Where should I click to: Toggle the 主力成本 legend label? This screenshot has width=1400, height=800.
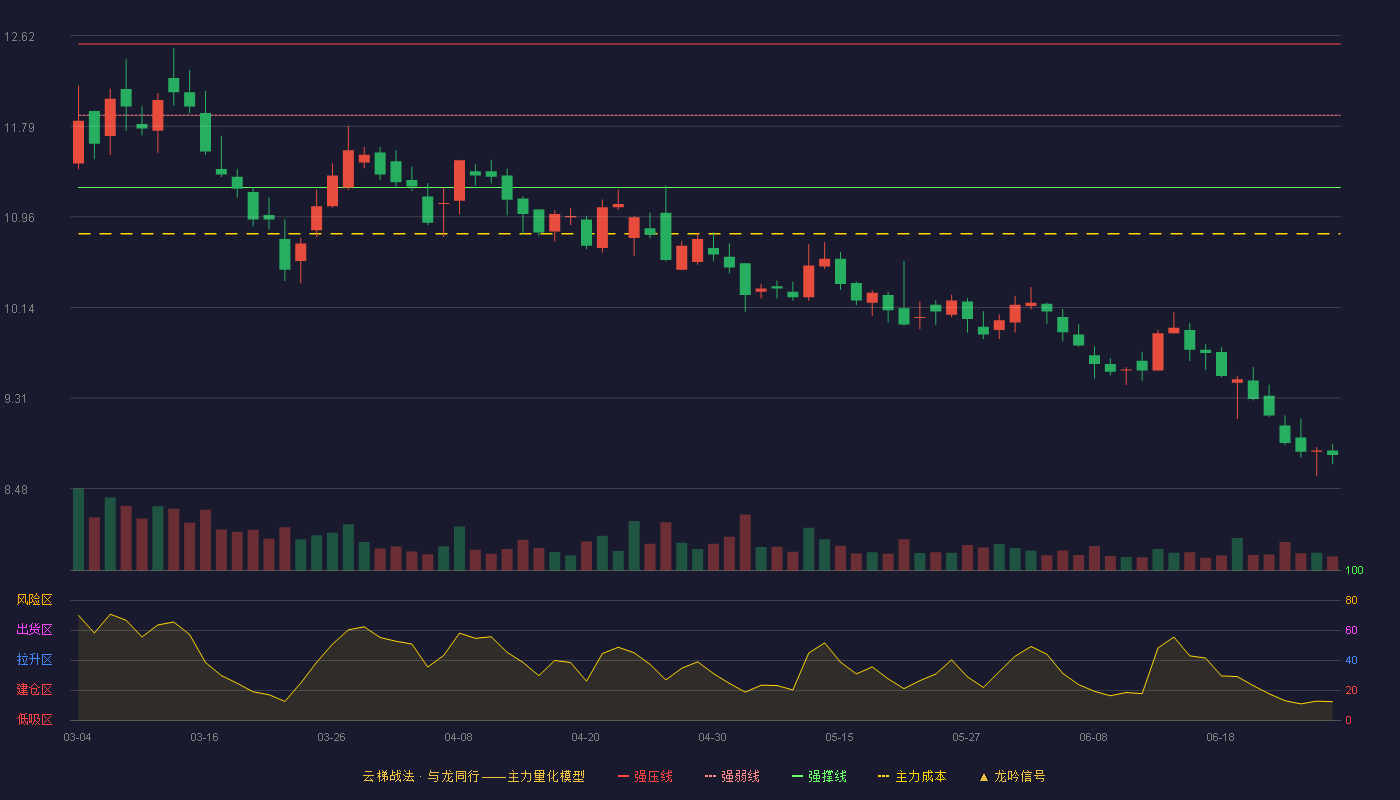[x=920, y=776]
